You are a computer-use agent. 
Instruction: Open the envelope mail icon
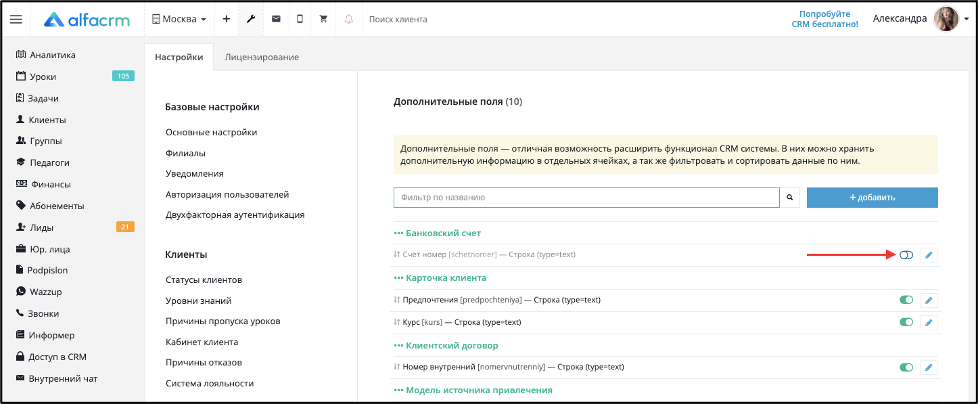point(275,19)
